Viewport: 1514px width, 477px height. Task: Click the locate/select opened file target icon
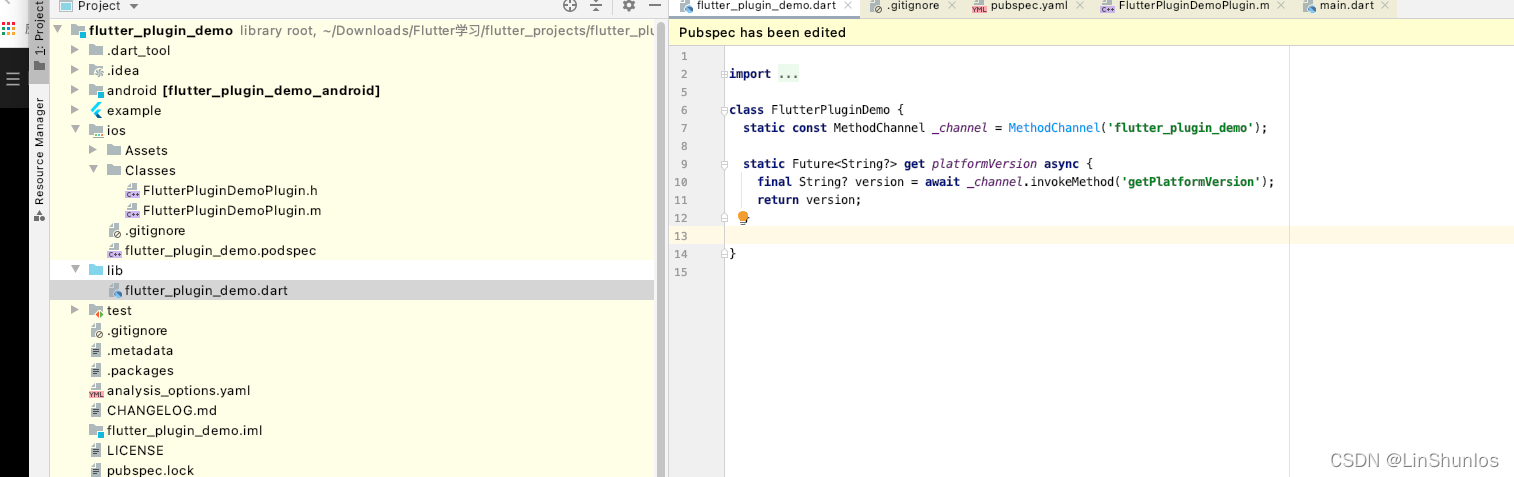click(570, 6)
